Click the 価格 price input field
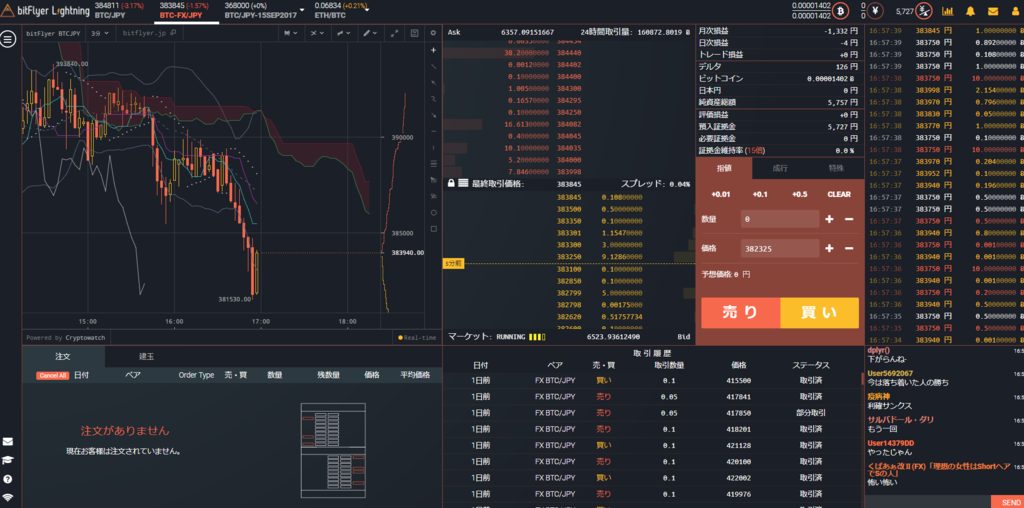Image resolution: width=1024 pixels, height=508 pixels. coord(780,249)
